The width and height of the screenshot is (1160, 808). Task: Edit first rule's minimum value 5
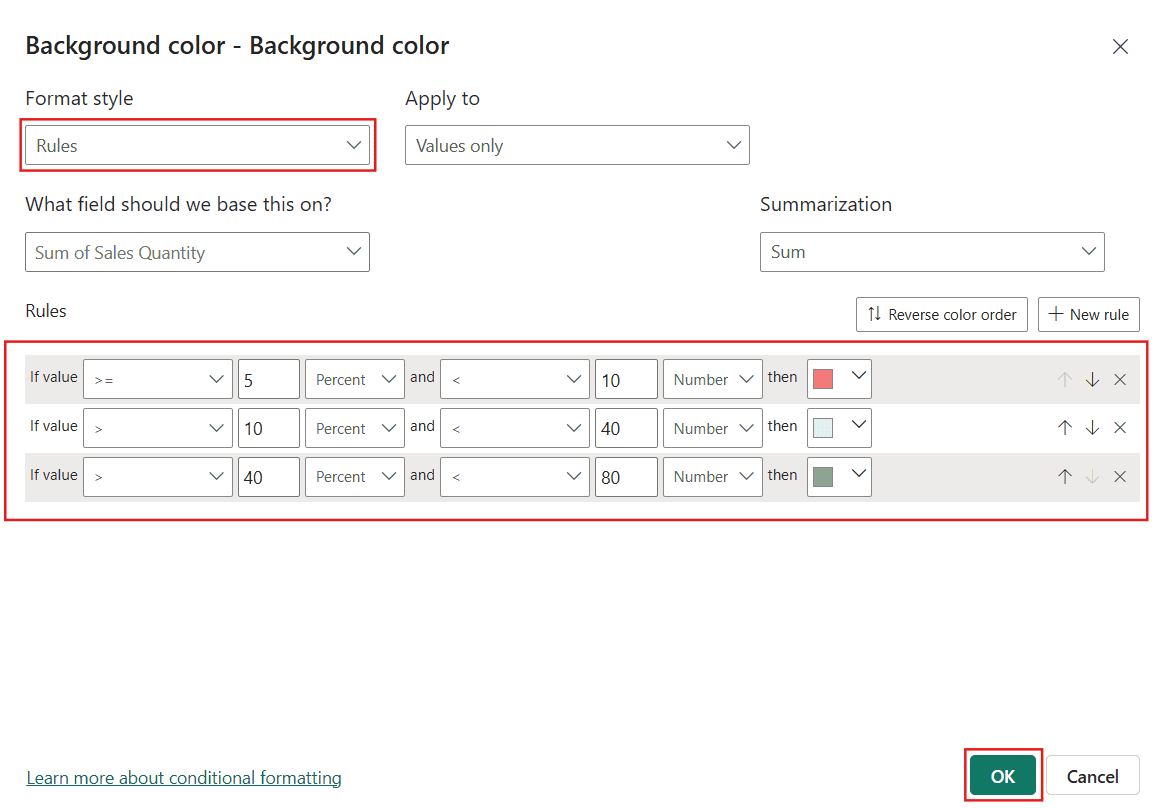(269, 379)
